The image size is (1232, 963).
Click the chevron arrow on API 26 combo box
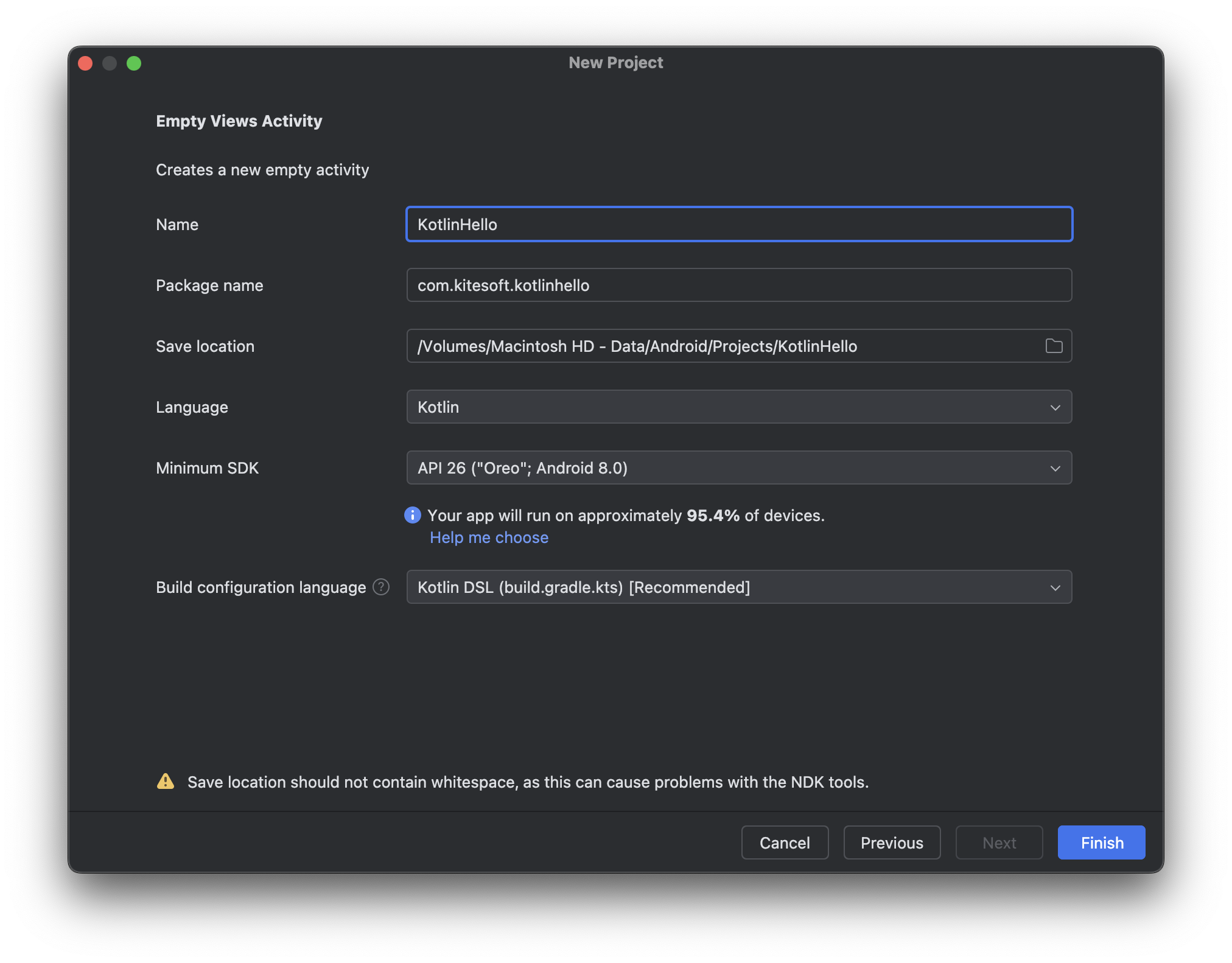click(x=1055, y=468)
